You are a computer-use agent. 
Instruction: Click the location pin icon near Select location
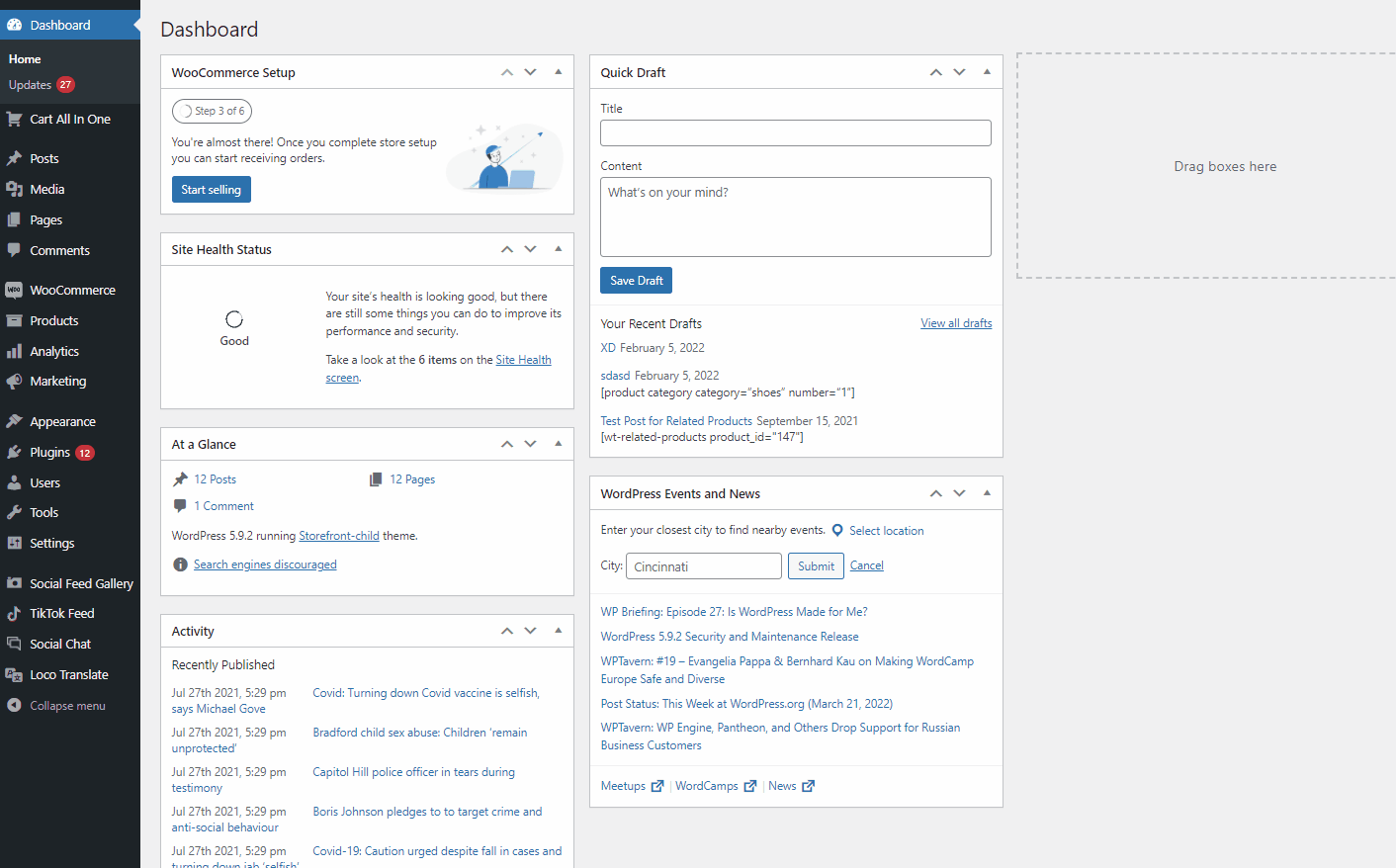tap(837, 530)
